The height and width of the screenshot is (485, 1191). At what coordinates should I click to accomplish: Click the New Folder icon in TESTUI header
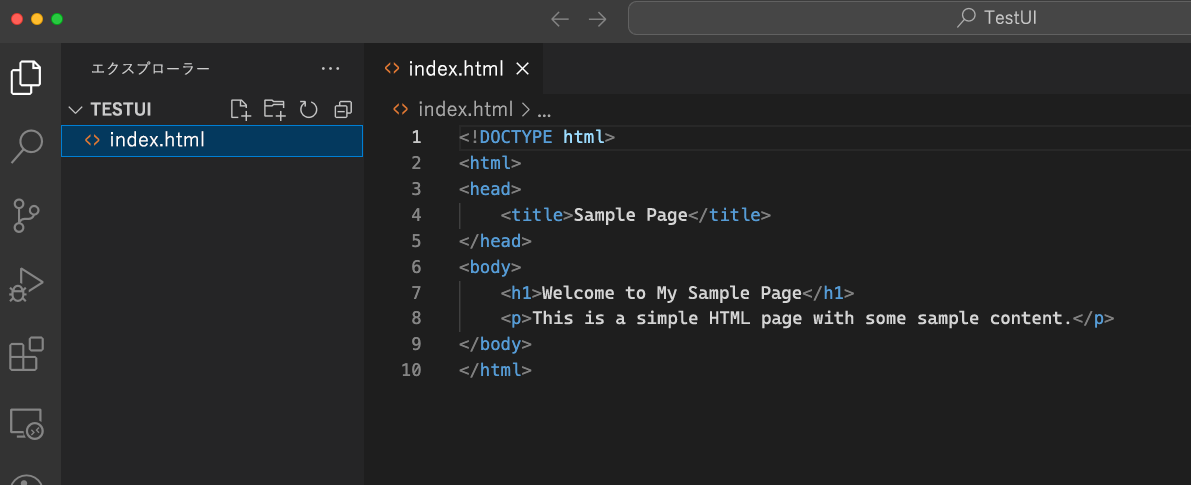275,110
